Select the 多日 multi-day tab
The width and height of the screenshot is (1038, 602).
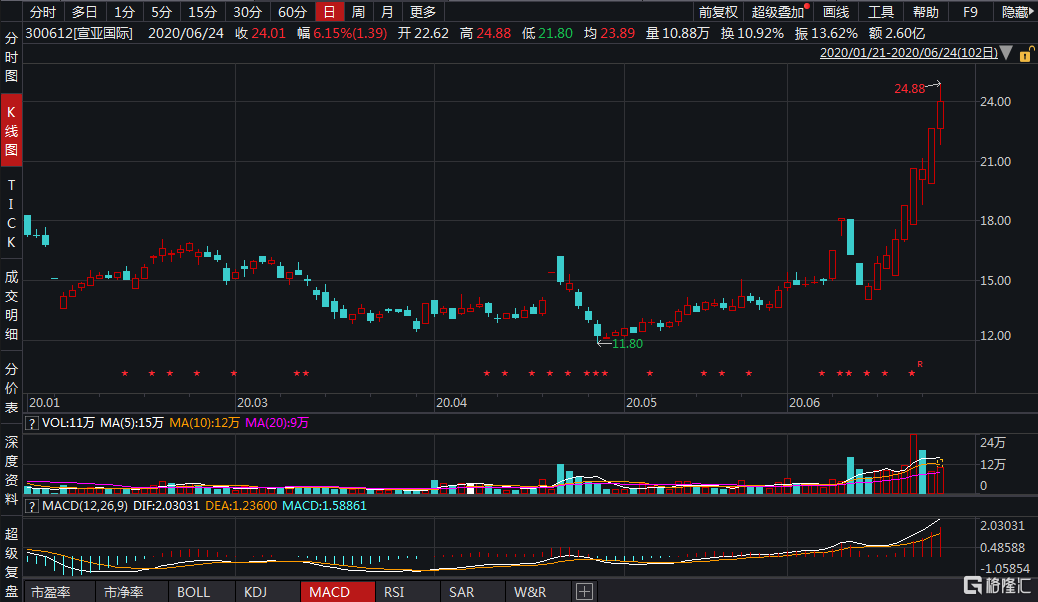84,12
